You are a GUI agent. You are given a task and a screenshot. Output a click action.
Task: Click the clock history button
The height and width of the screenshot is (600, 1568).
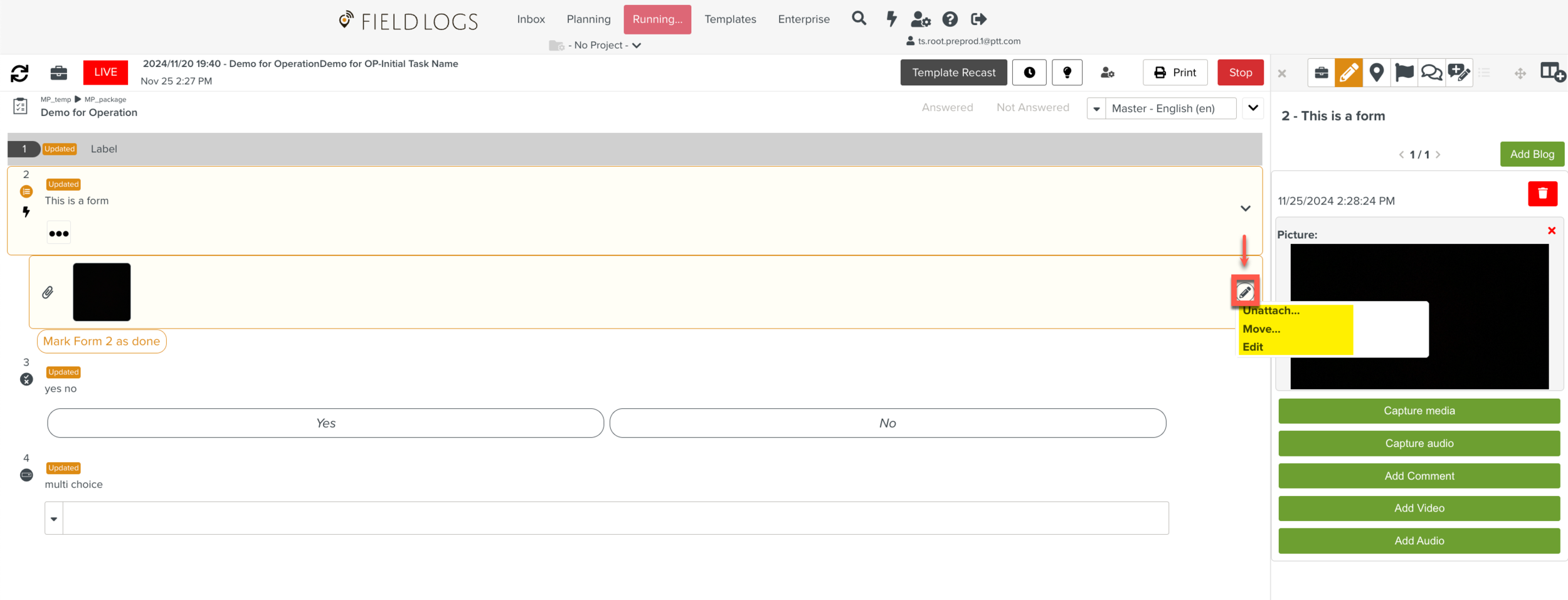(x=1029, y=73)
